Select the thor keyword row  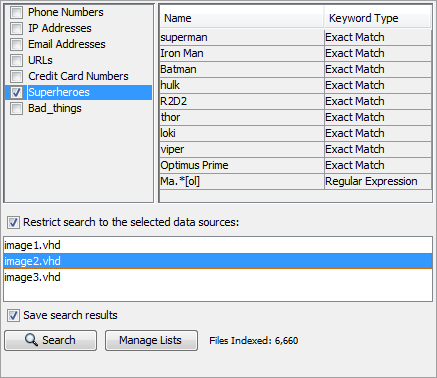[295, 117]
